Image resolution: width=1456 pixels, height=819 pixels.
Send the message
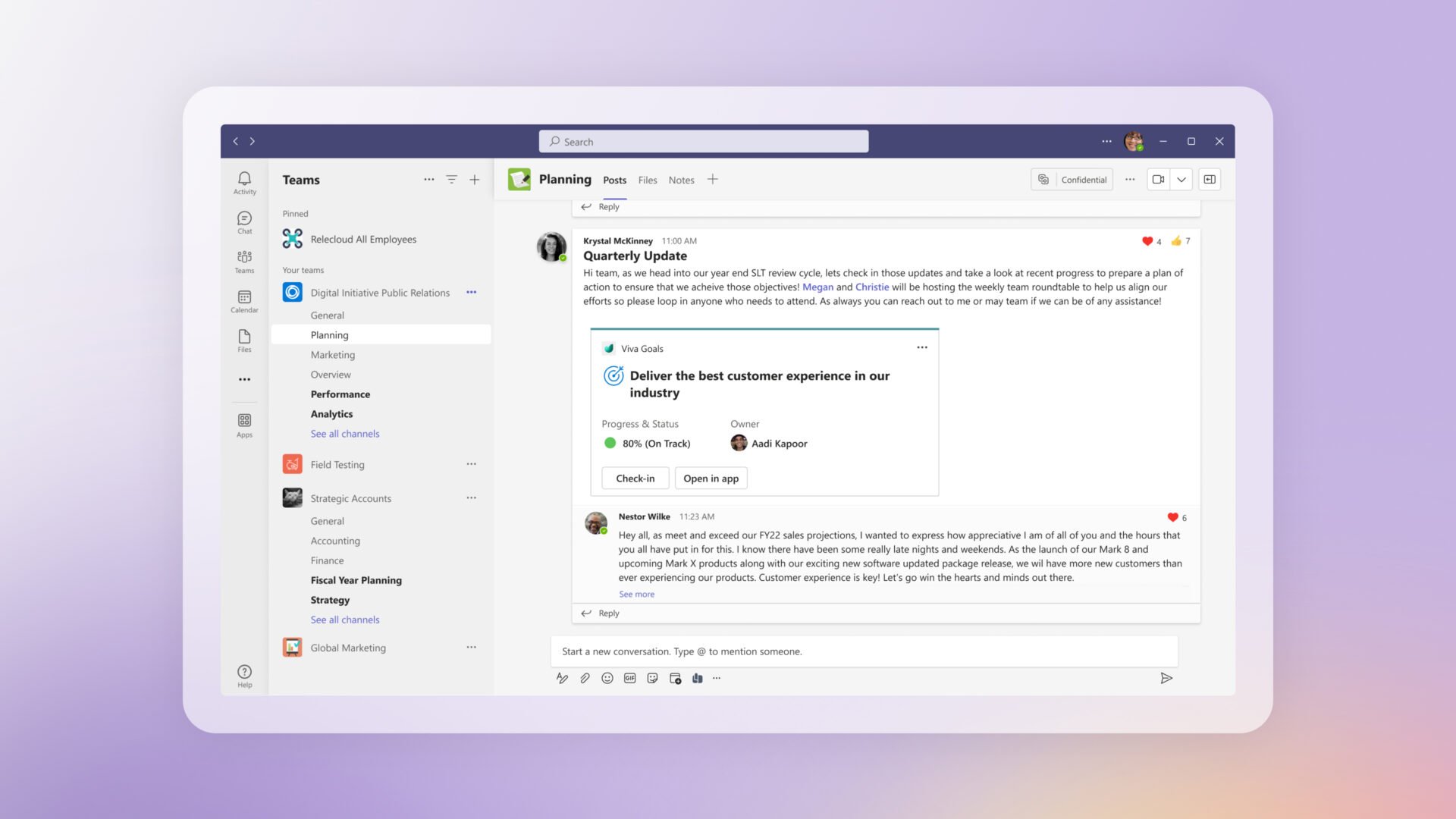(1166, 678)
